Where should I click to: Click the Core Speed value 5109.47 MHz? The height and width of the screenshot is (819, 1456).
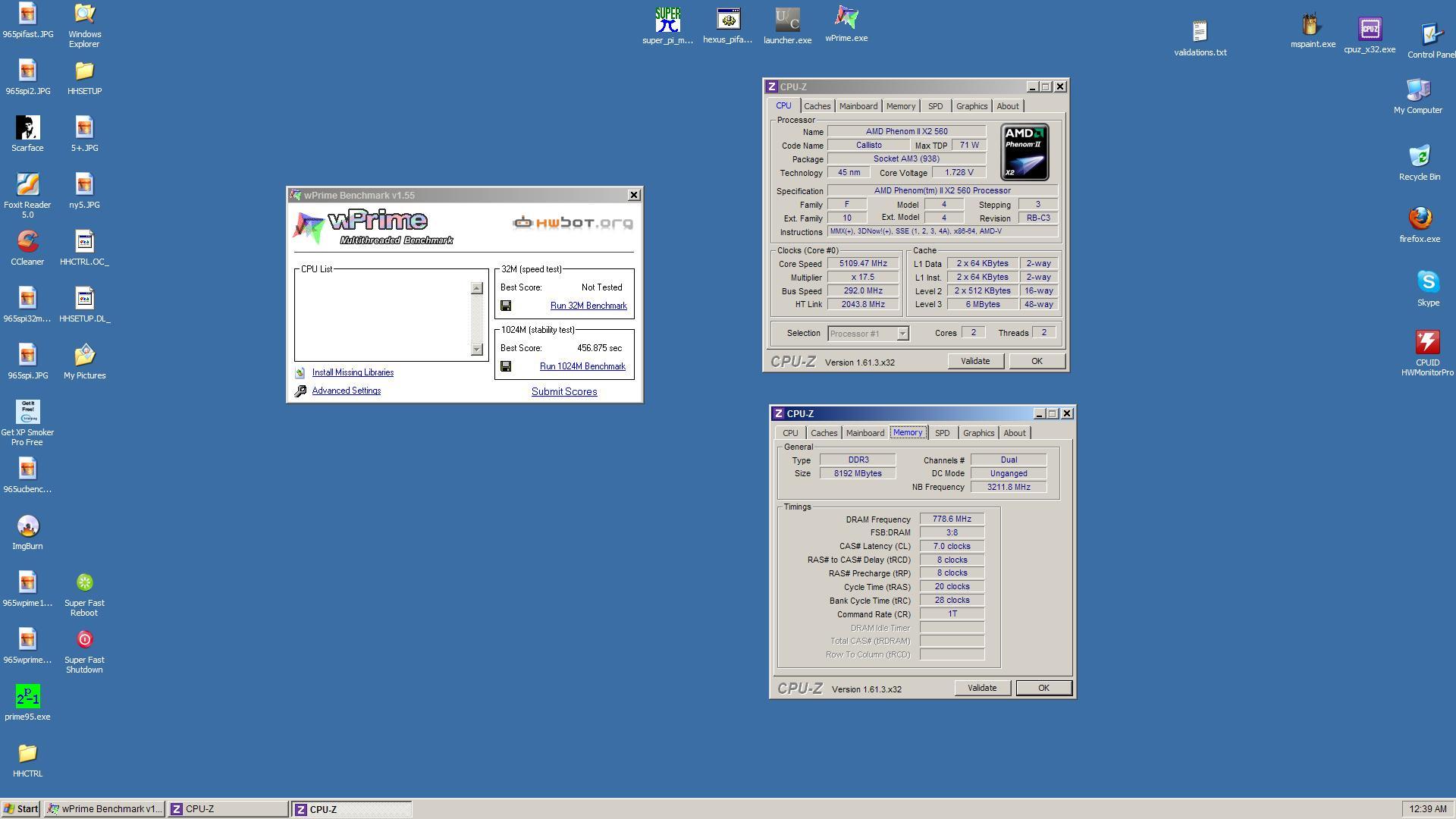863,264
